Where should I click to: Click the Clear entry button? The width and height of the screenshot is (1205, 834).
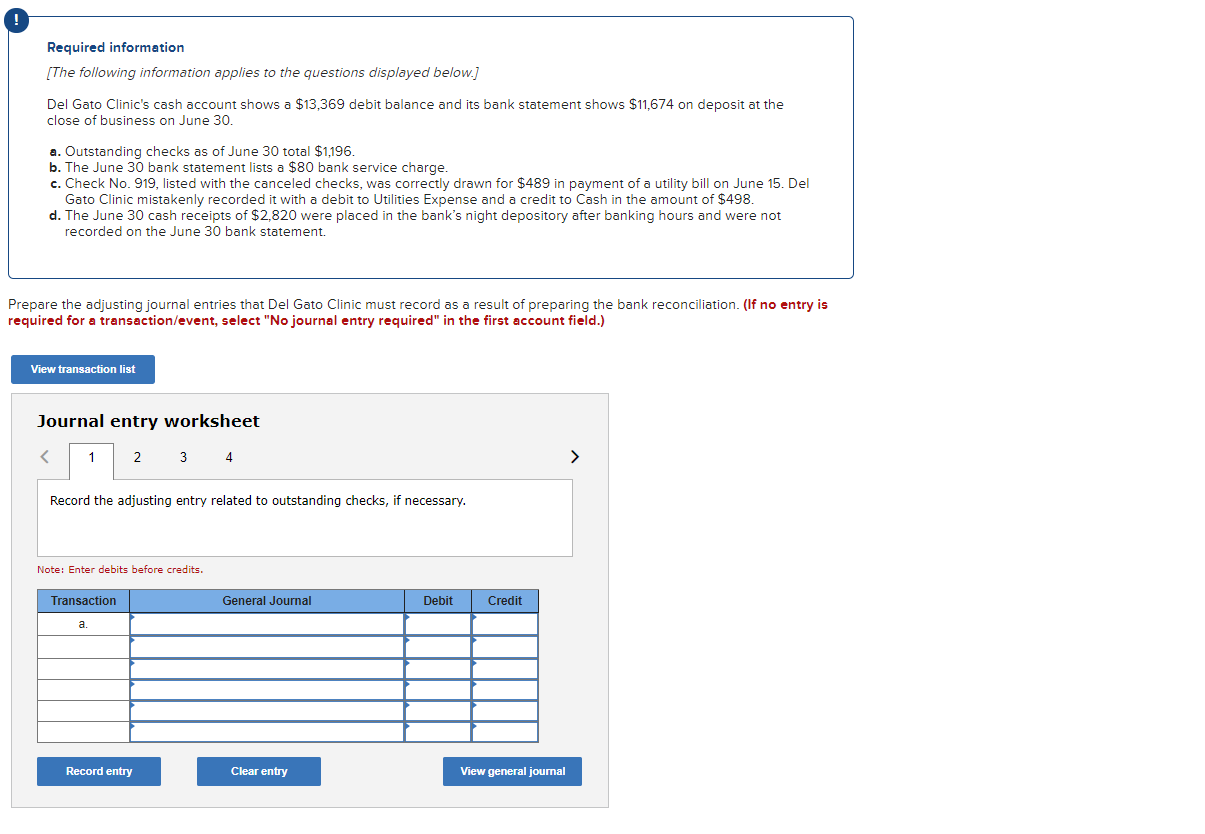coord(259,771)
